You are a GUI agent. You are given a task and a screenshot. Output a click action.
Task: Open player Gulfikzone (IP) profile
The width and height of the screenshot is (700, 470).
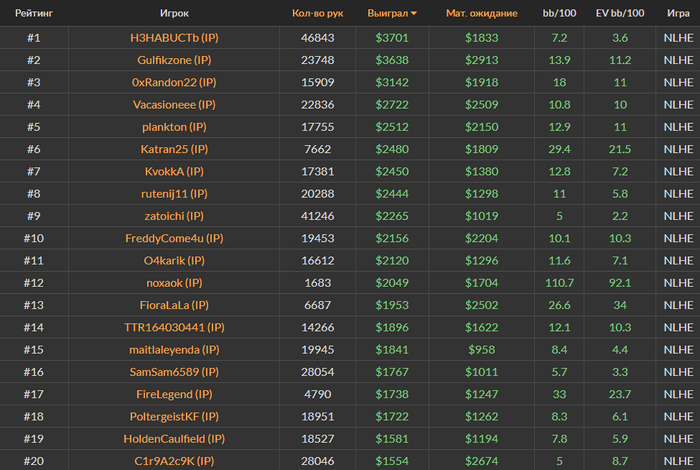(x=174, y=60)
